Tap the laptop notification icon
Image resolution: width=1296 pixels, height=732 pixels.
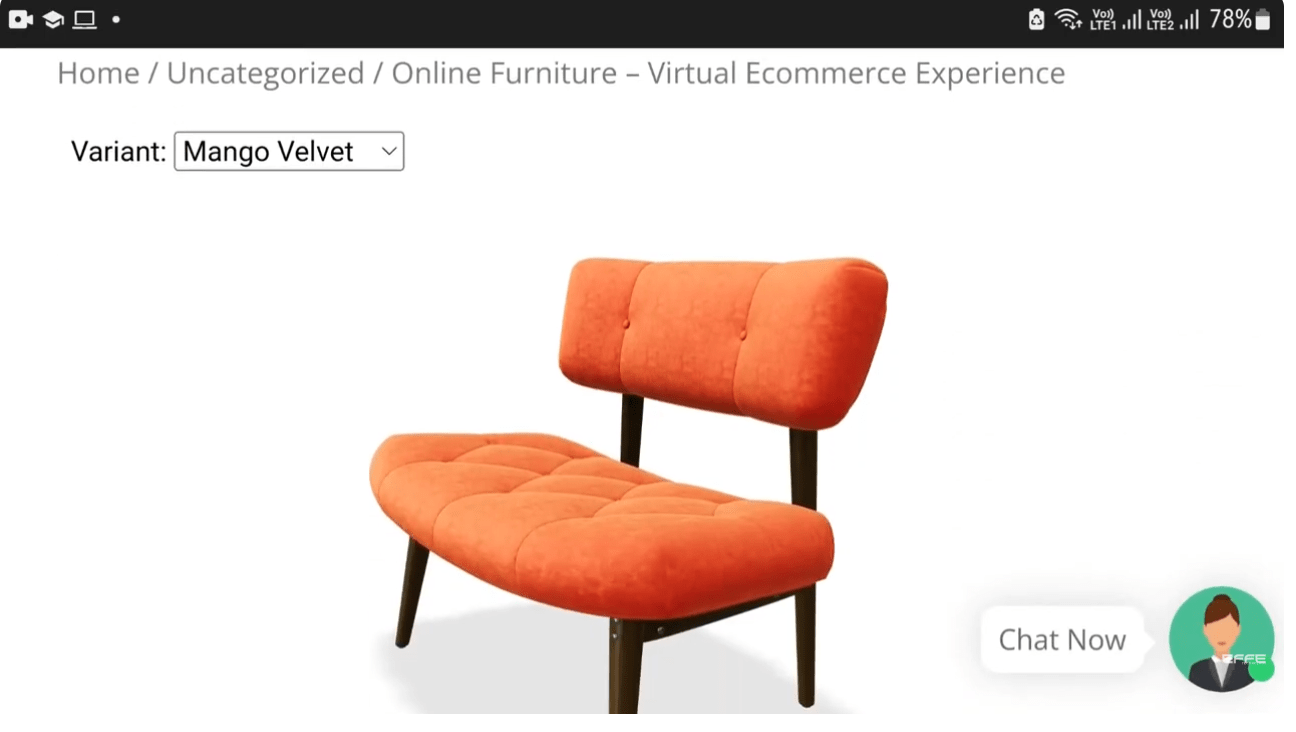85,19
